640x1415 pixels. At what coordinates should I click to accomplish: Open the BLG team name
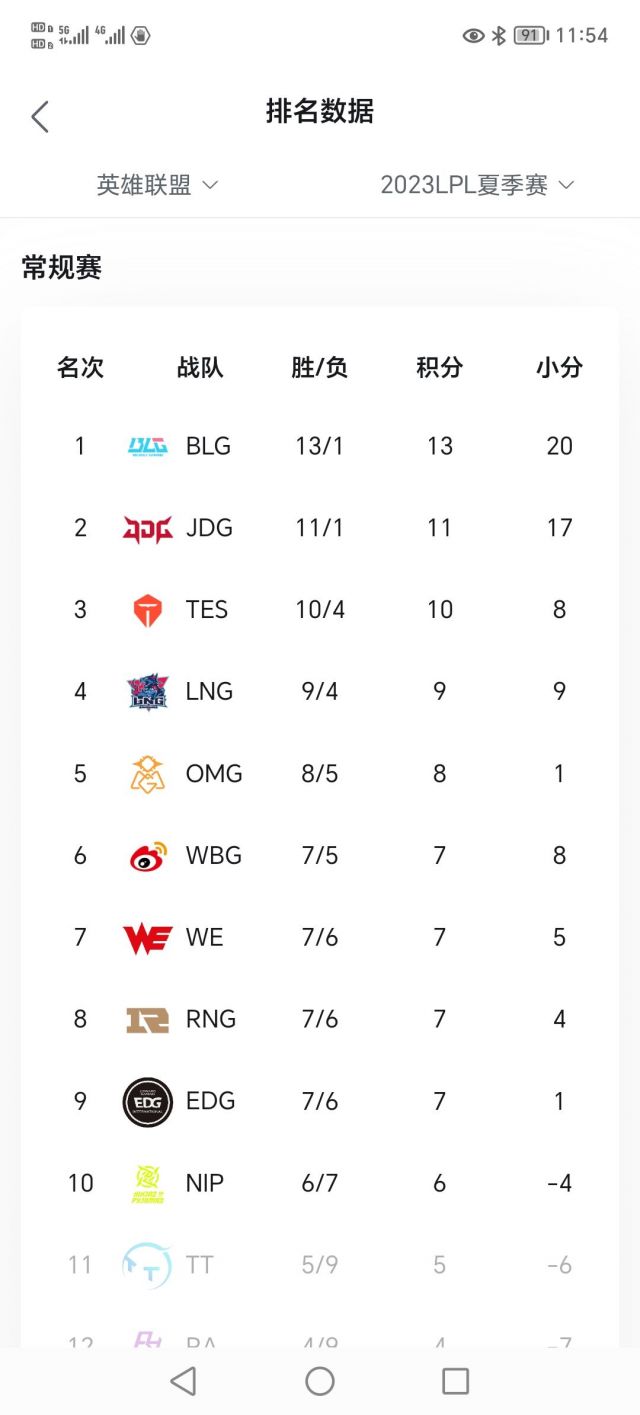point(208,446)
